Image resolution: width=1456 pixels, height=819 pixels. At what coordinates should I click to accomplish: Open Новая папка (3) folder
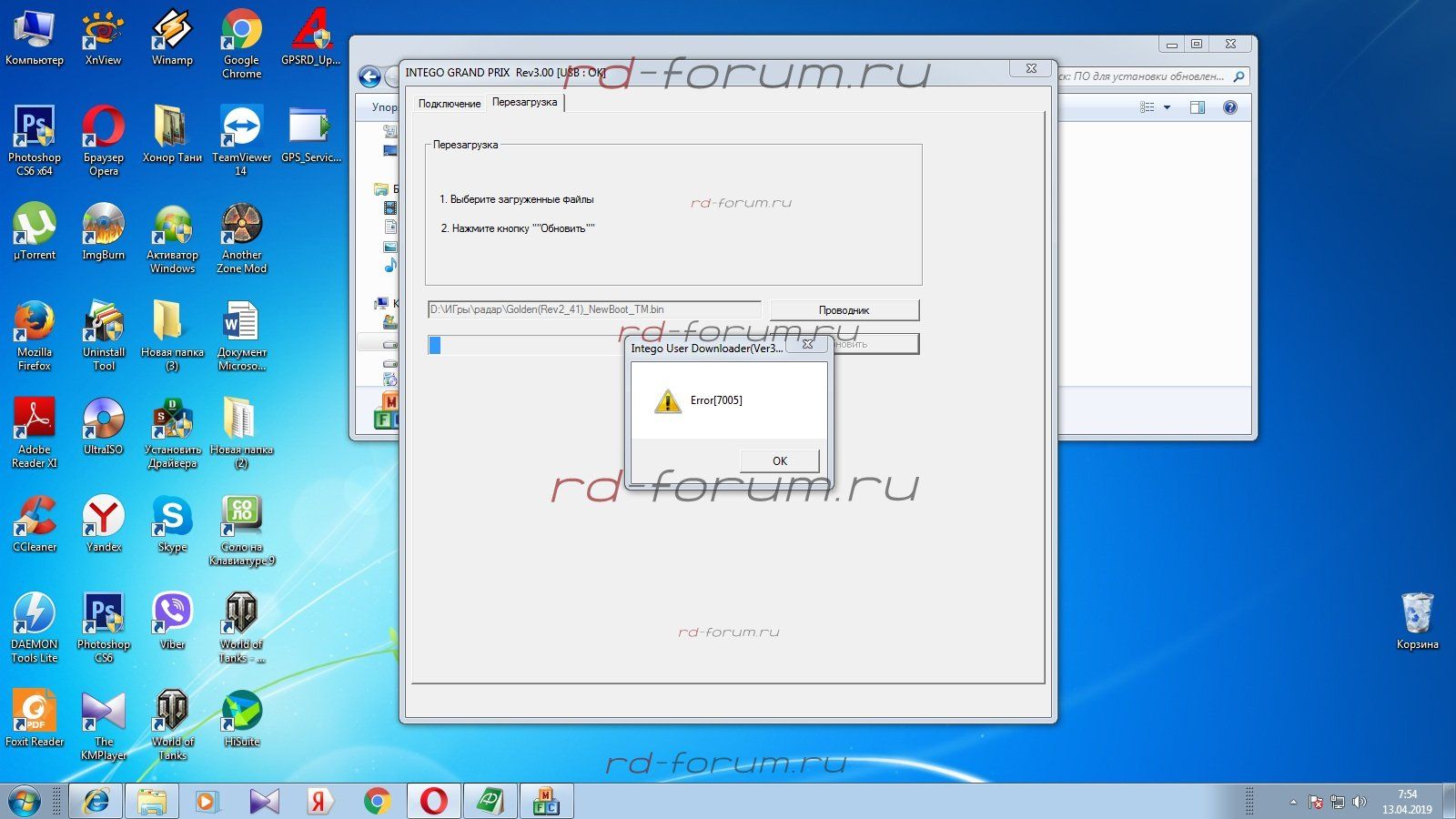pos(172,336)
